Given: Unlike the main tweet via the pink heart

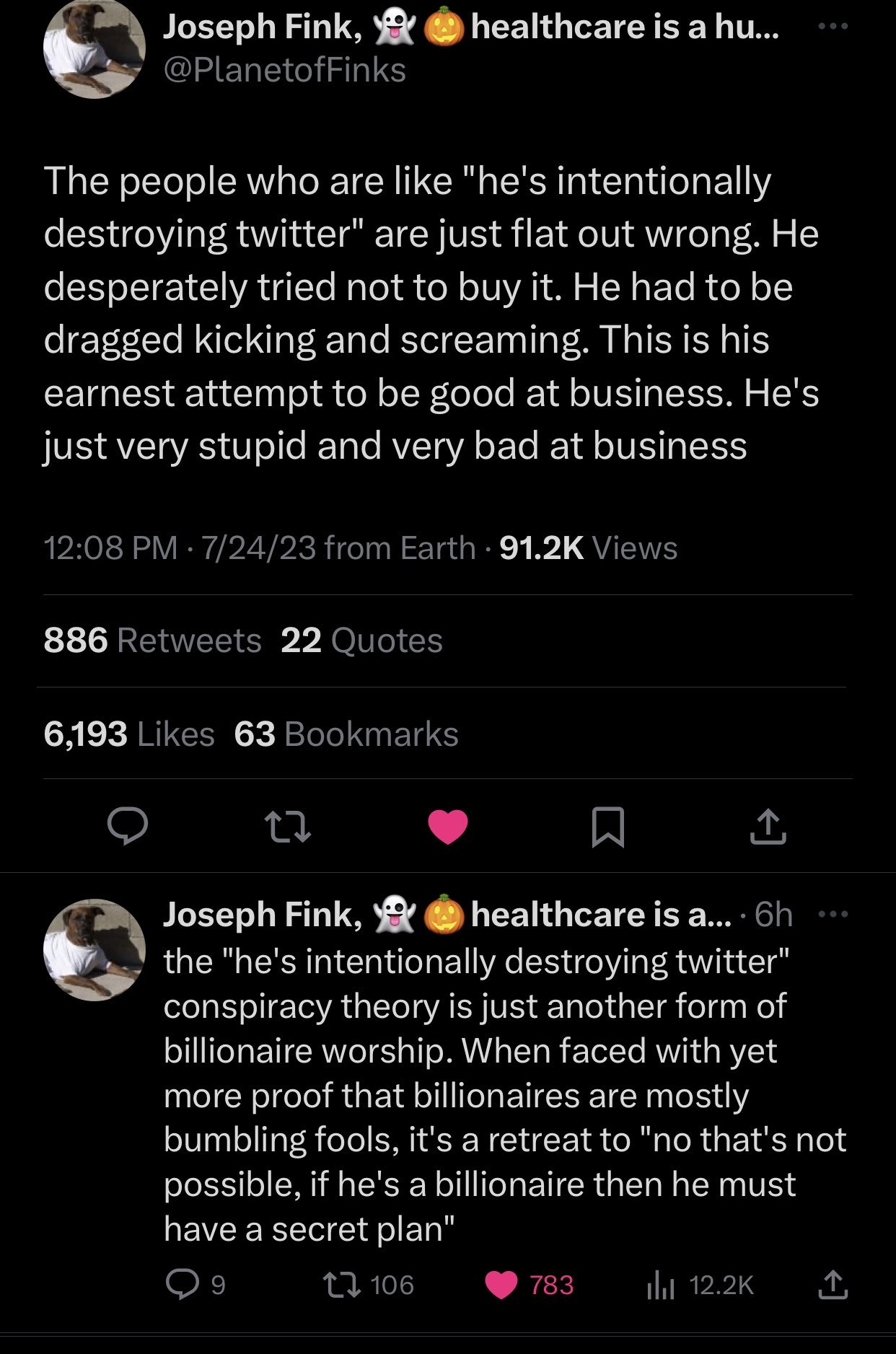Looking at the screenshot, I should click(x=448, y=827).
